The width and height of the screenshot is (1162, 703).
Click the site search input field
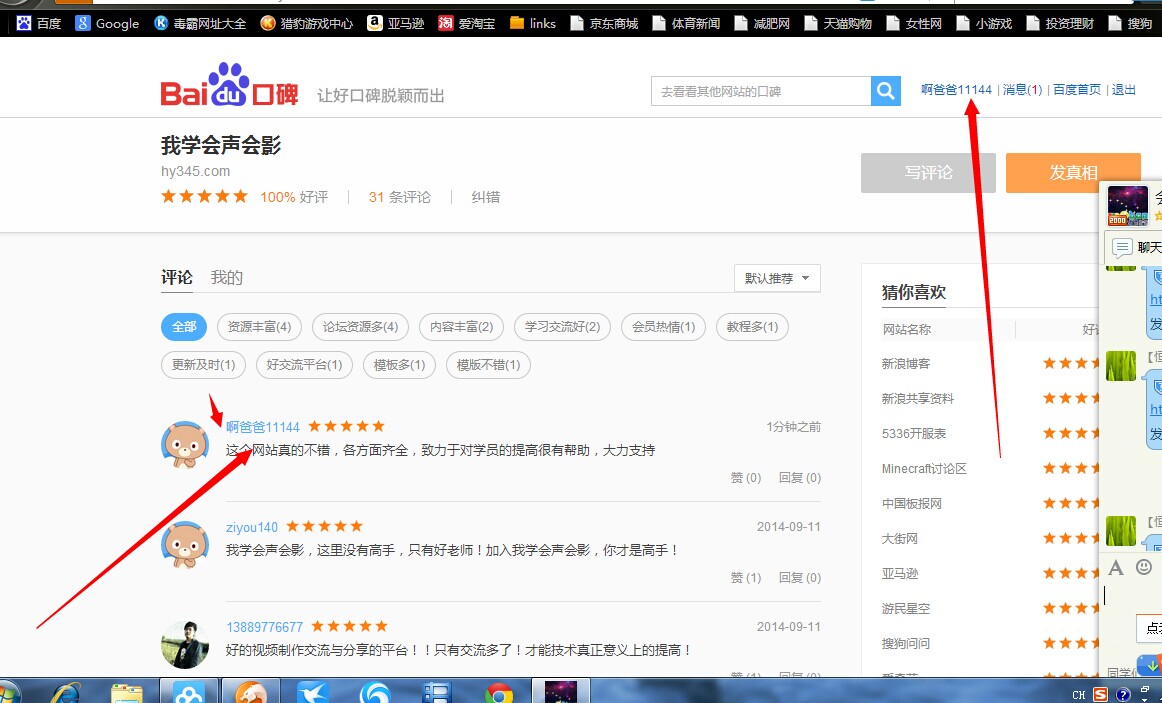coord(760,91)
